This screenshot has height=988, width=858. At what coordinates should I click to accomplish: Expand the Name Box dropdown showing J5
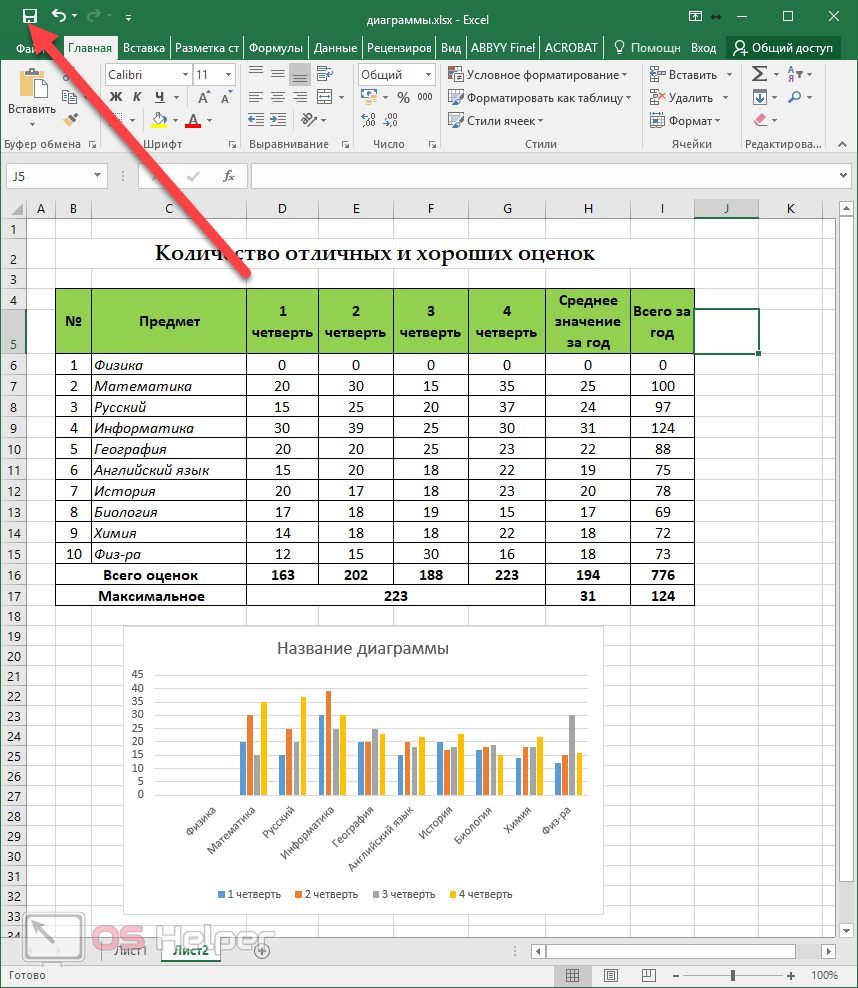(98, 176)
